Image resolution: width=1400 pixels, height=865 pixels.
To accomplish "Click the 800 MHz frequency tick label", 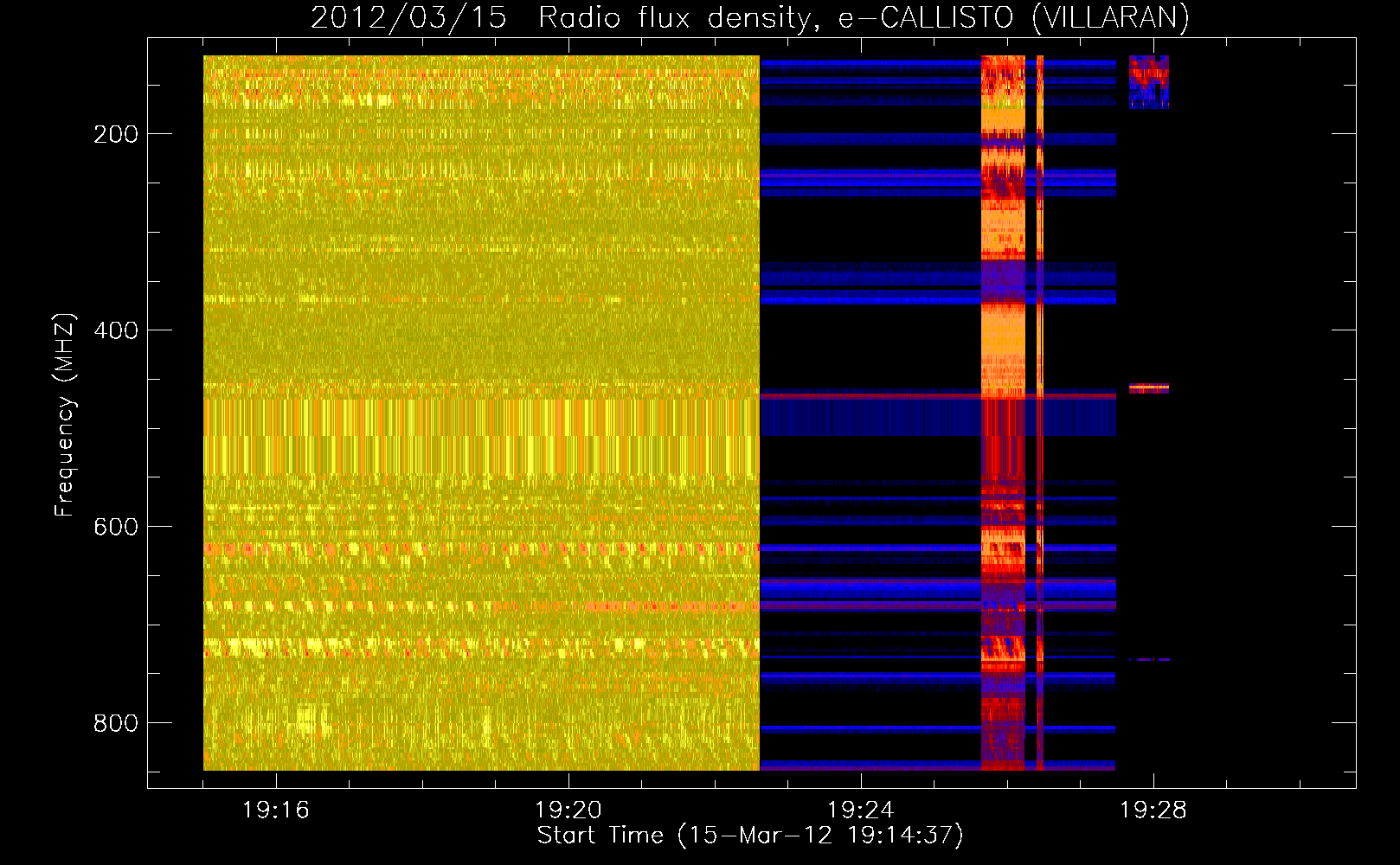I will [116, 723].
